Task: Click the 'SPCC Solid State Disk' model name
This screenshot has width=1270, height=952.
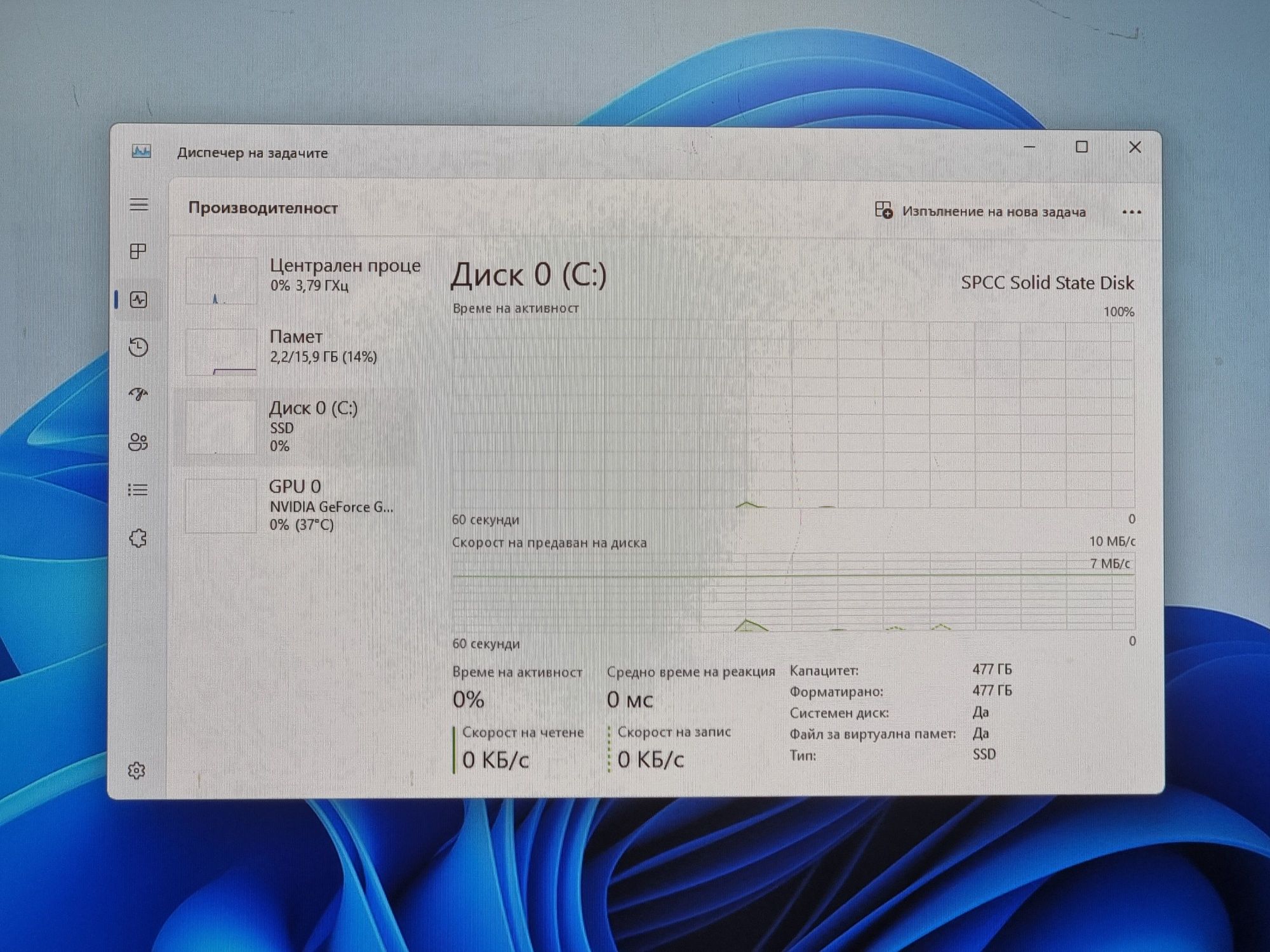Action: [1047, 282]
